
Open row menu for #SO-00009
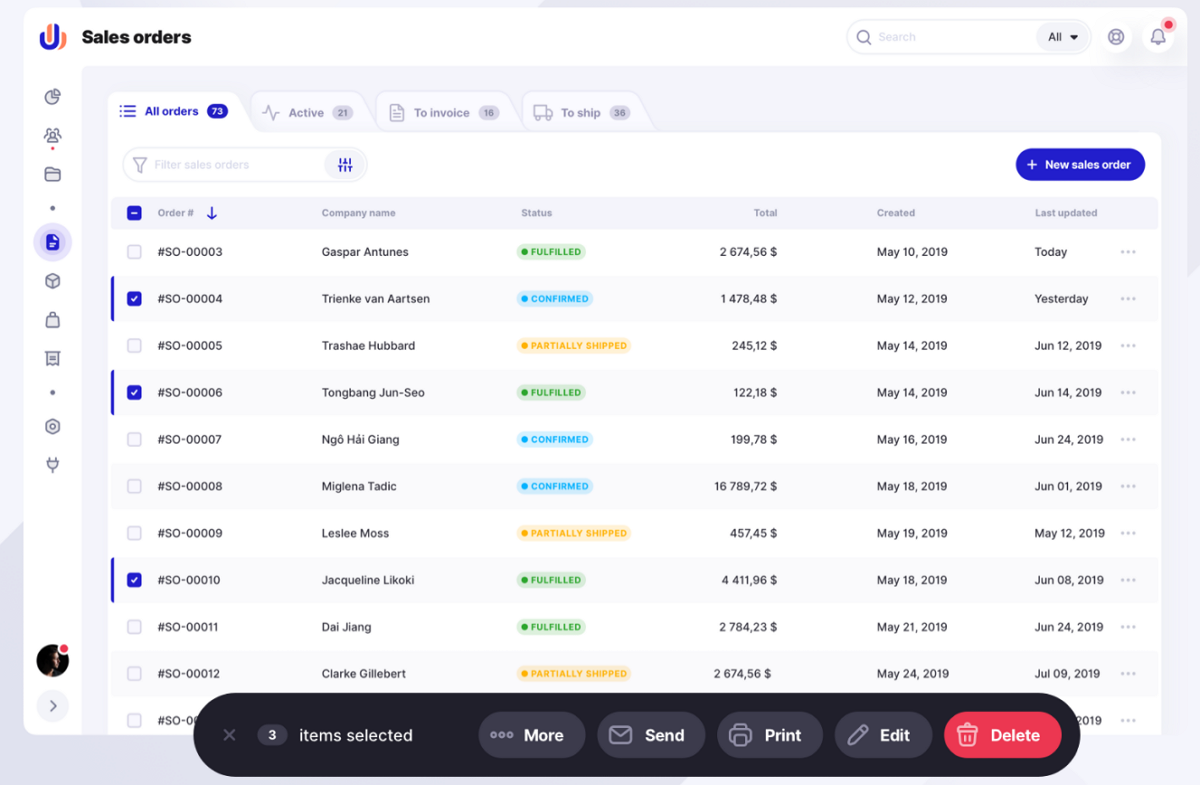click(1128, 534)
